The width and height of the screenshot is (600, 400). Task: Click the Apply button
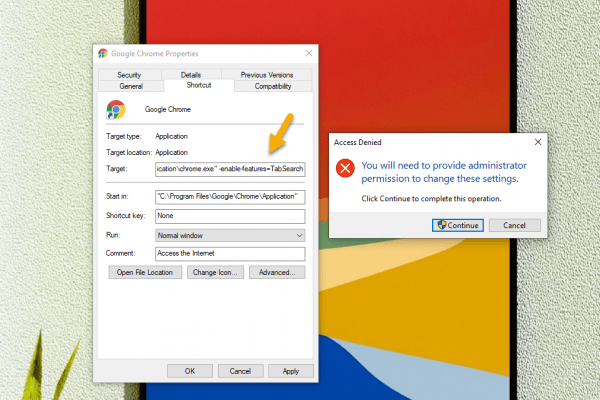291,371
